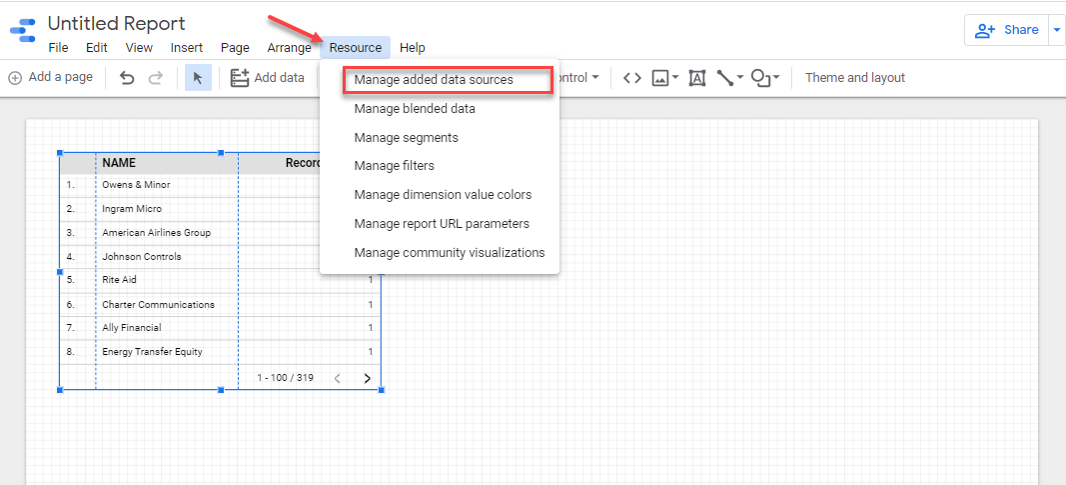This screenshot has width=1066, height=485.
Task: Open the Help menu
Action: click(x=413, y=48)
